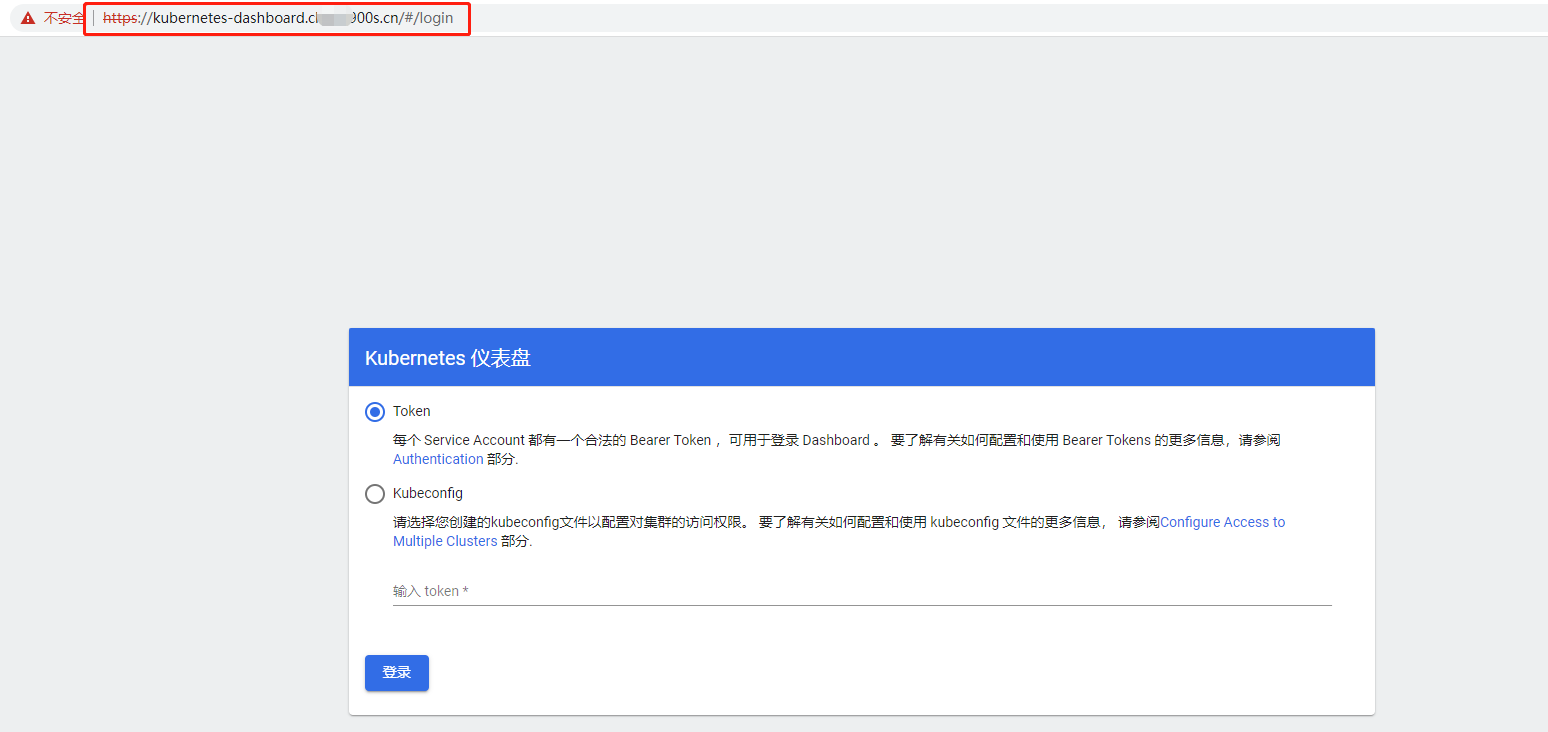Choose the Kubeconfig radio button
The image size is (1548, 732).
(375, 494)
